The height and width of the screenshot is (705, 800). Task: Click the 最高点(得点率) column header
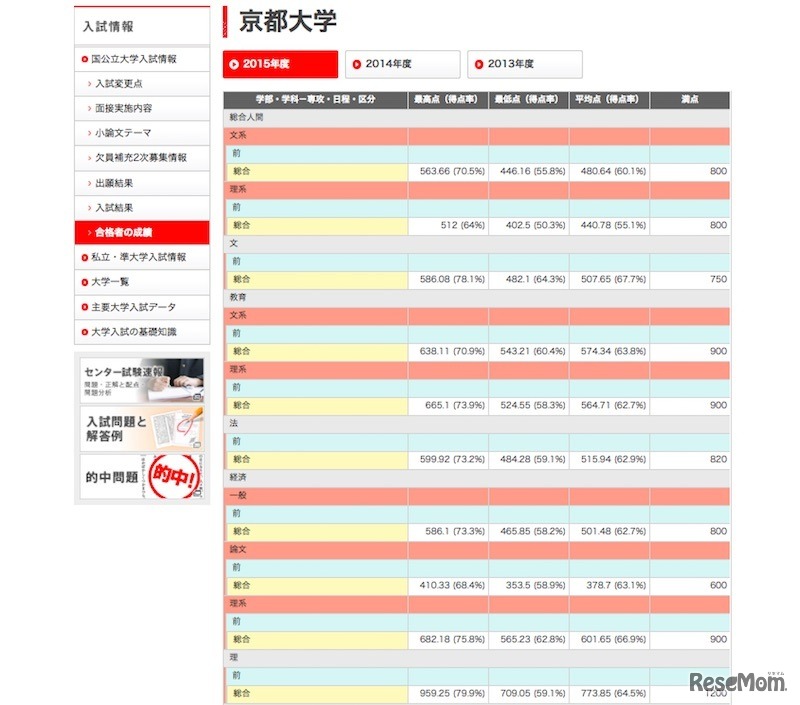pos(448,99)
